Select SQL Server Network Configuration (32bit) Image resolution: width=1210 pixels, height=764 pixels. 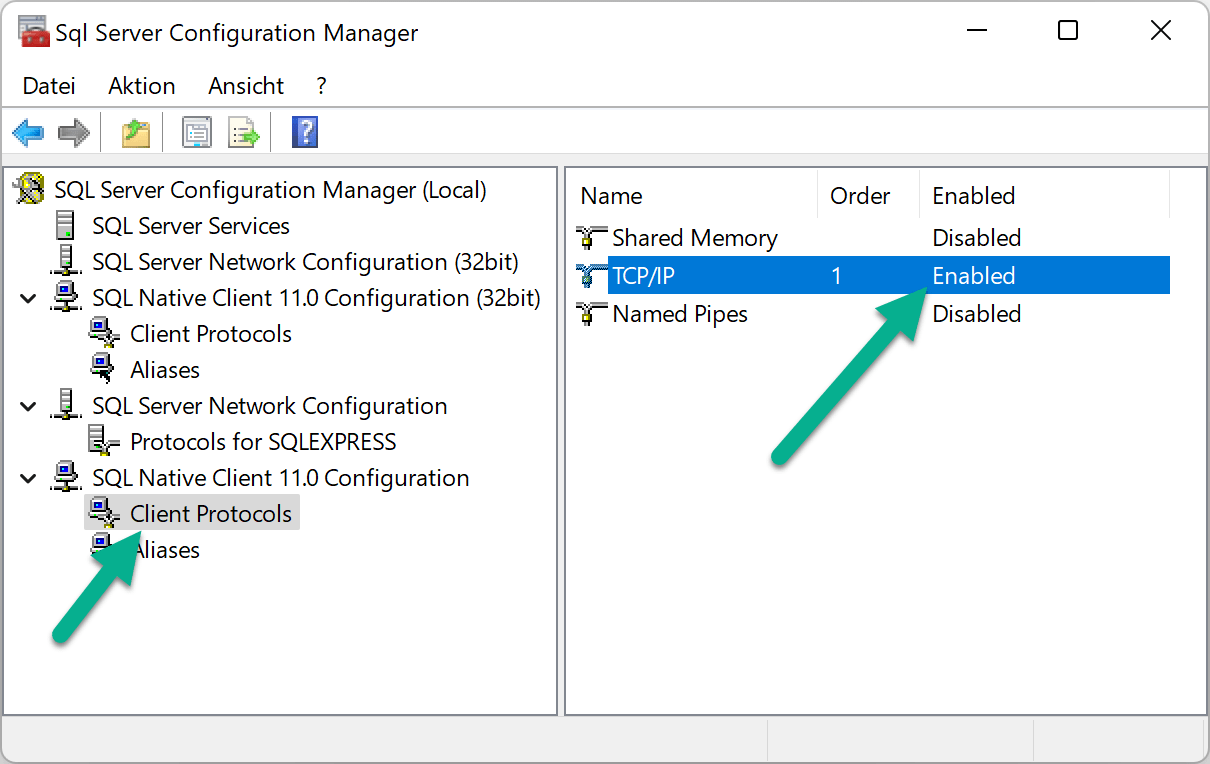click(x=305, y=262)
